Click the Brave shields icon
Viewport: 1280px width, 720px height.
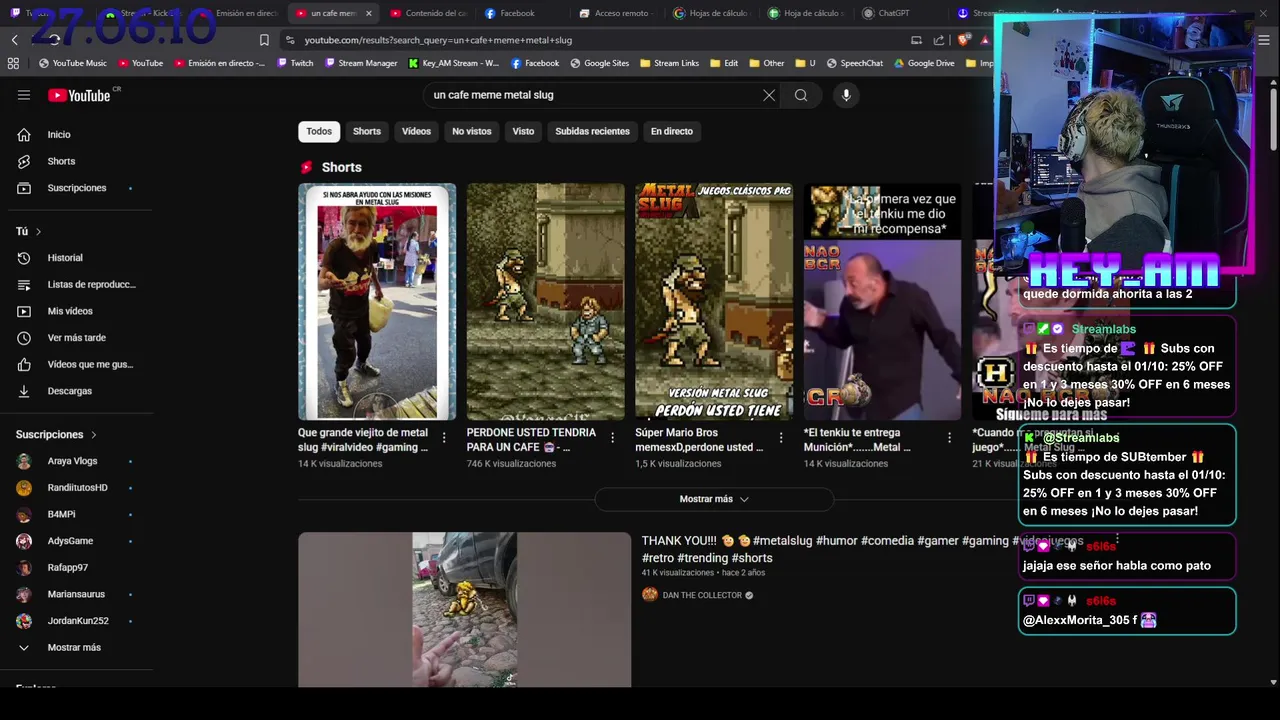point(963,40)
